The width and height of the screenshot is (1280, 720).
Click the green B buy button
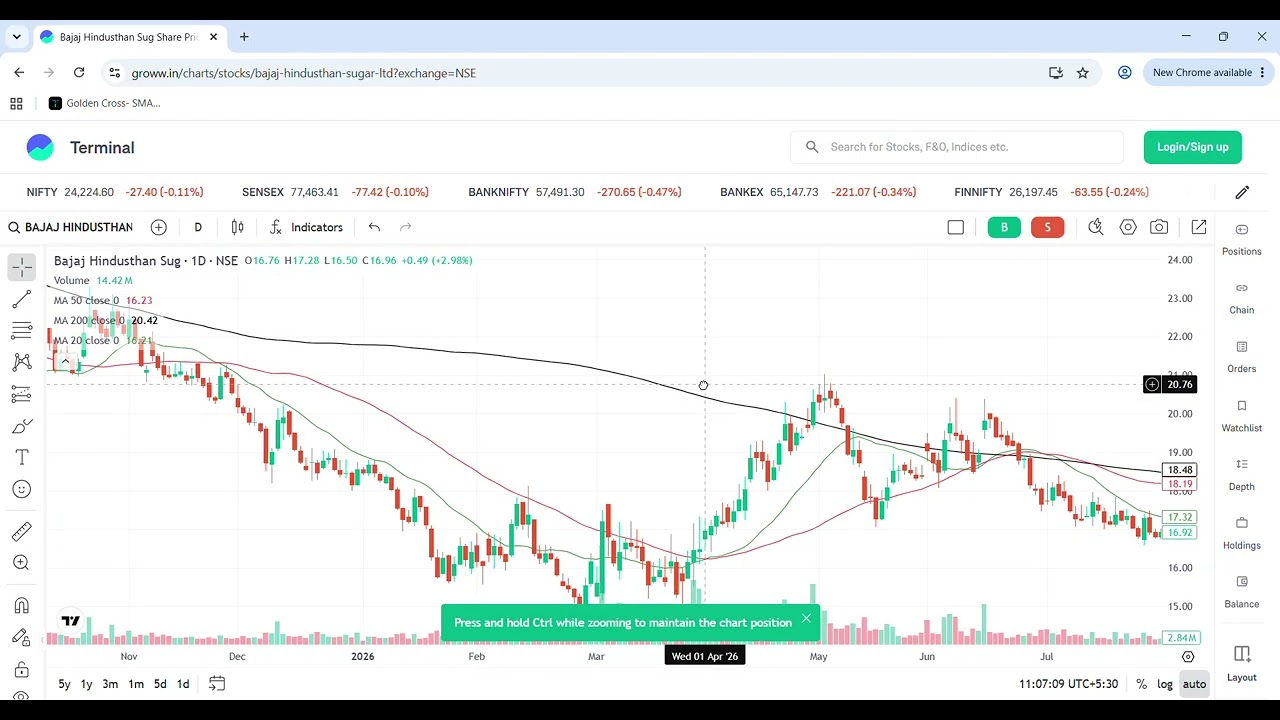[1004, 227]
